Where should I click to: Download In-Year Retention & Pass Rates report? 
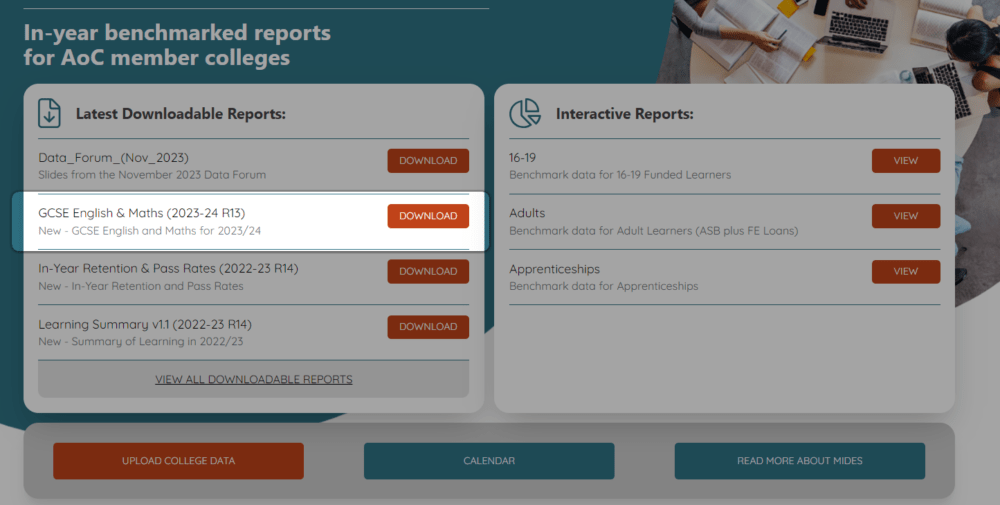click(428, 271)
